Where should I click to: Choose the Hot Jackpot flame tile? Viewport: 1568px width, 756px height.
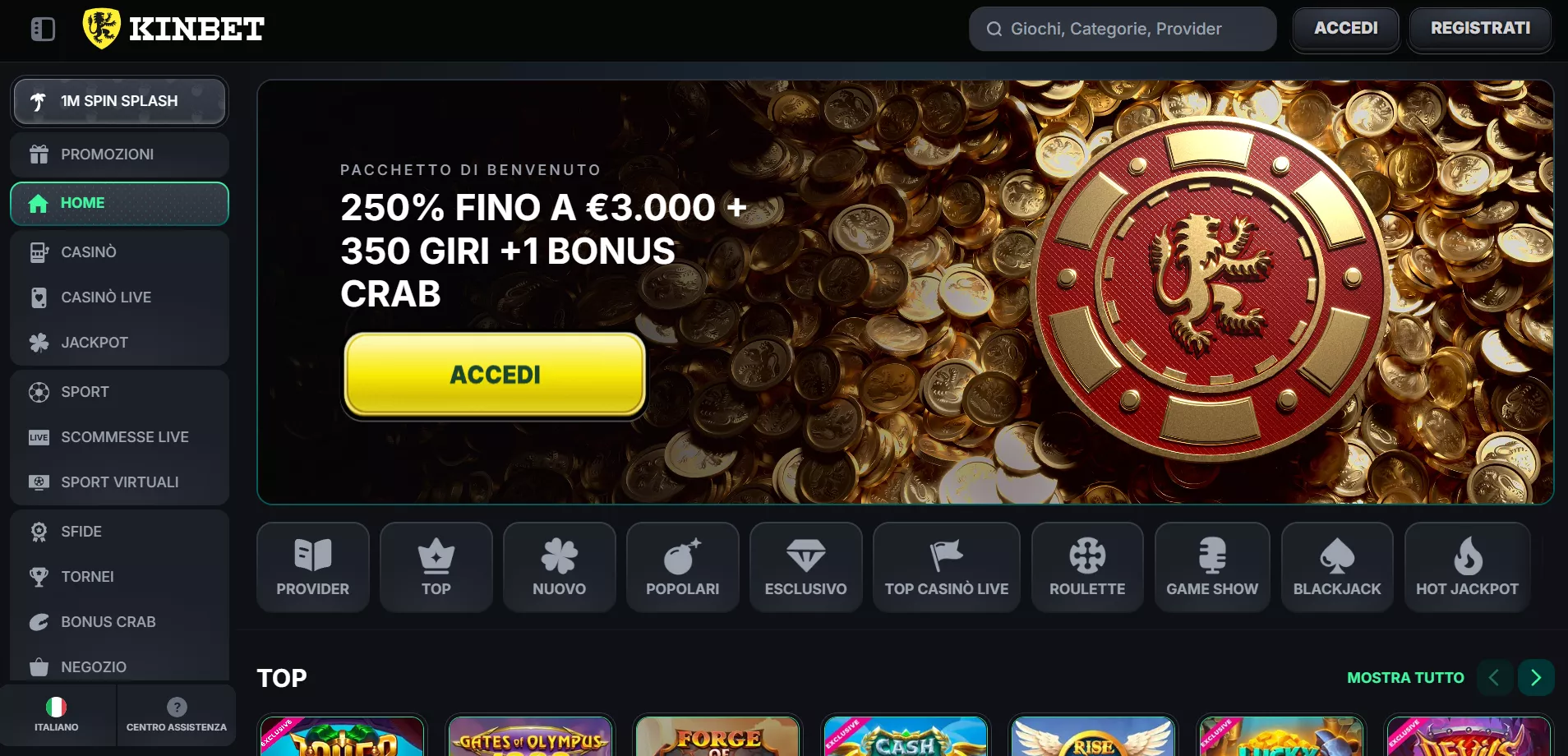[1467, 567]
